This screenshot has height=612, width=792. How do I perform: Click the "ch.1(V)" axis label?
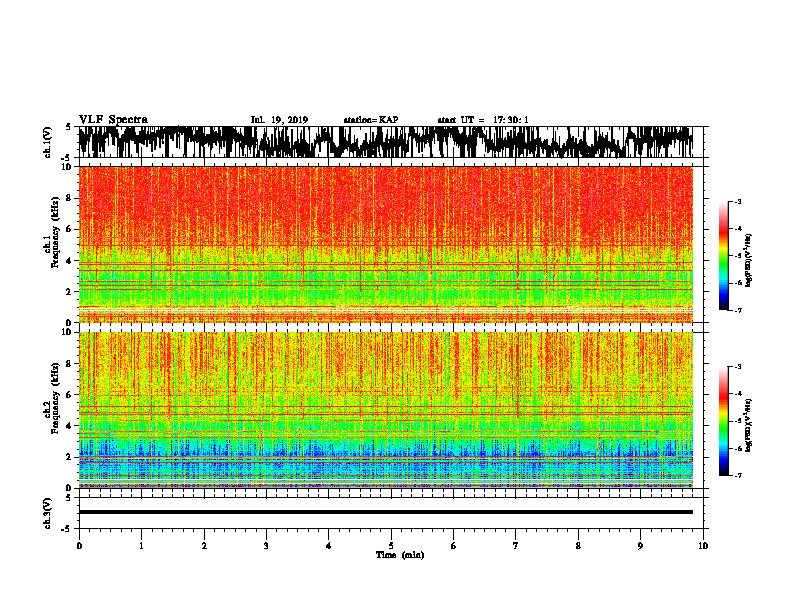[x=48, y=142]
